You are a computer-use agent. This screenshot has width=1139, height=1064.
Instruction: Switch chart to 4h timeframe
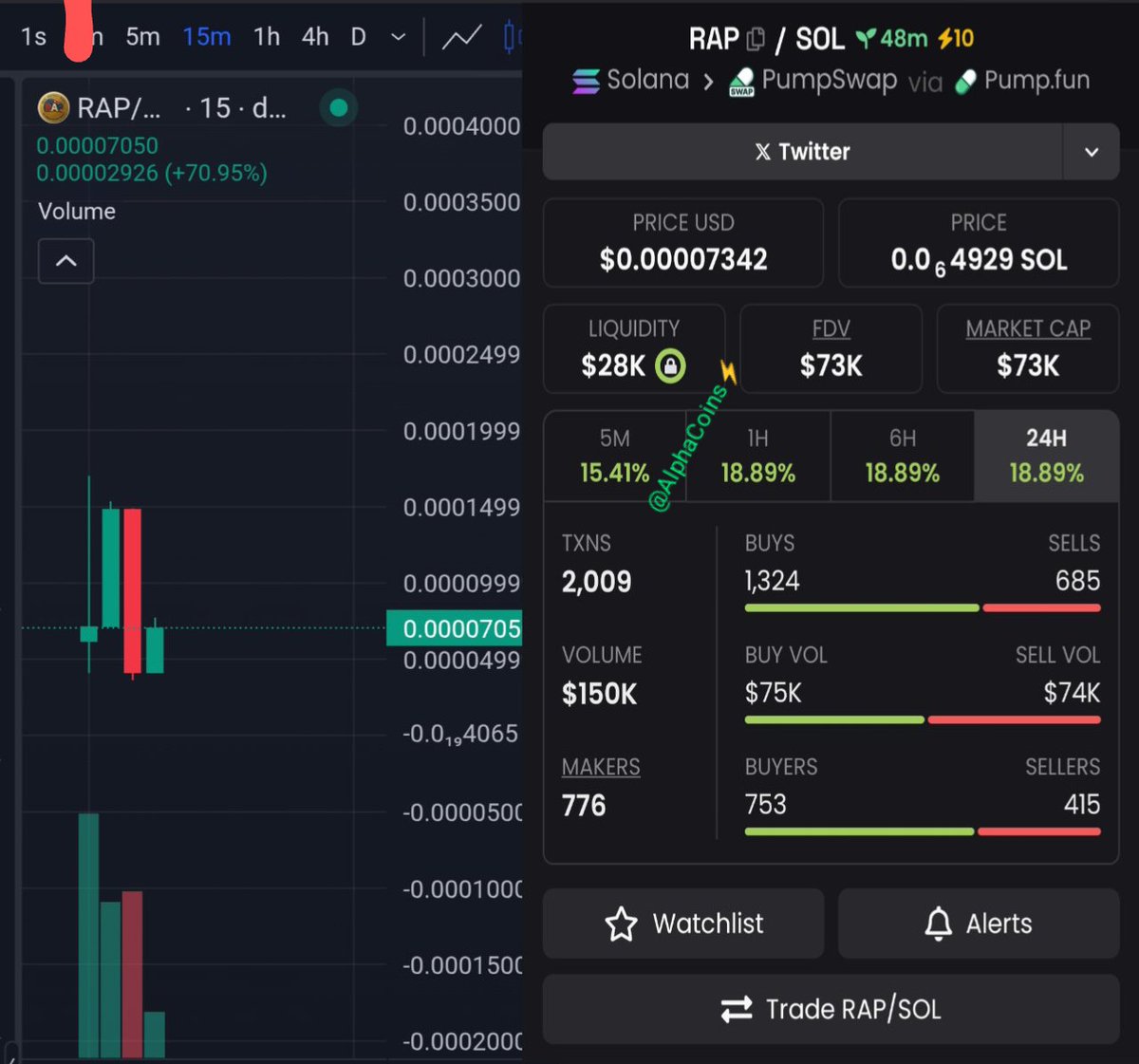[315, 37]
